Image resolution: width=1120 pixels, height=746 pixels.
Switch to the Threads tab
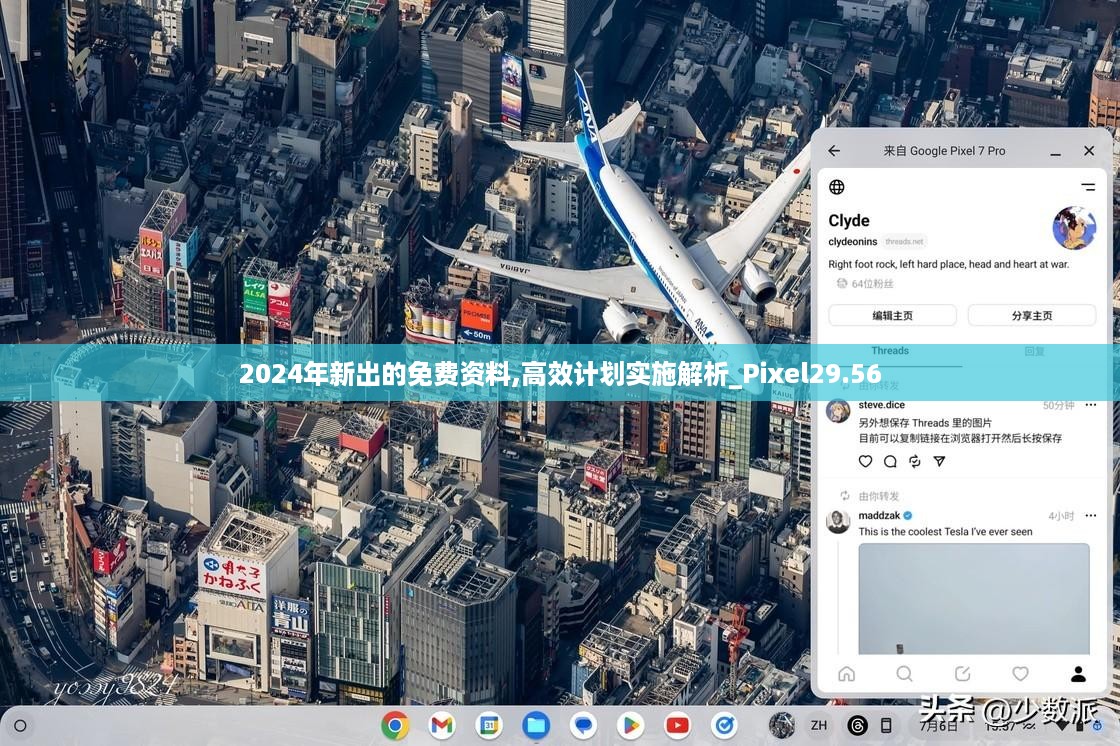(x=890, y=351)
